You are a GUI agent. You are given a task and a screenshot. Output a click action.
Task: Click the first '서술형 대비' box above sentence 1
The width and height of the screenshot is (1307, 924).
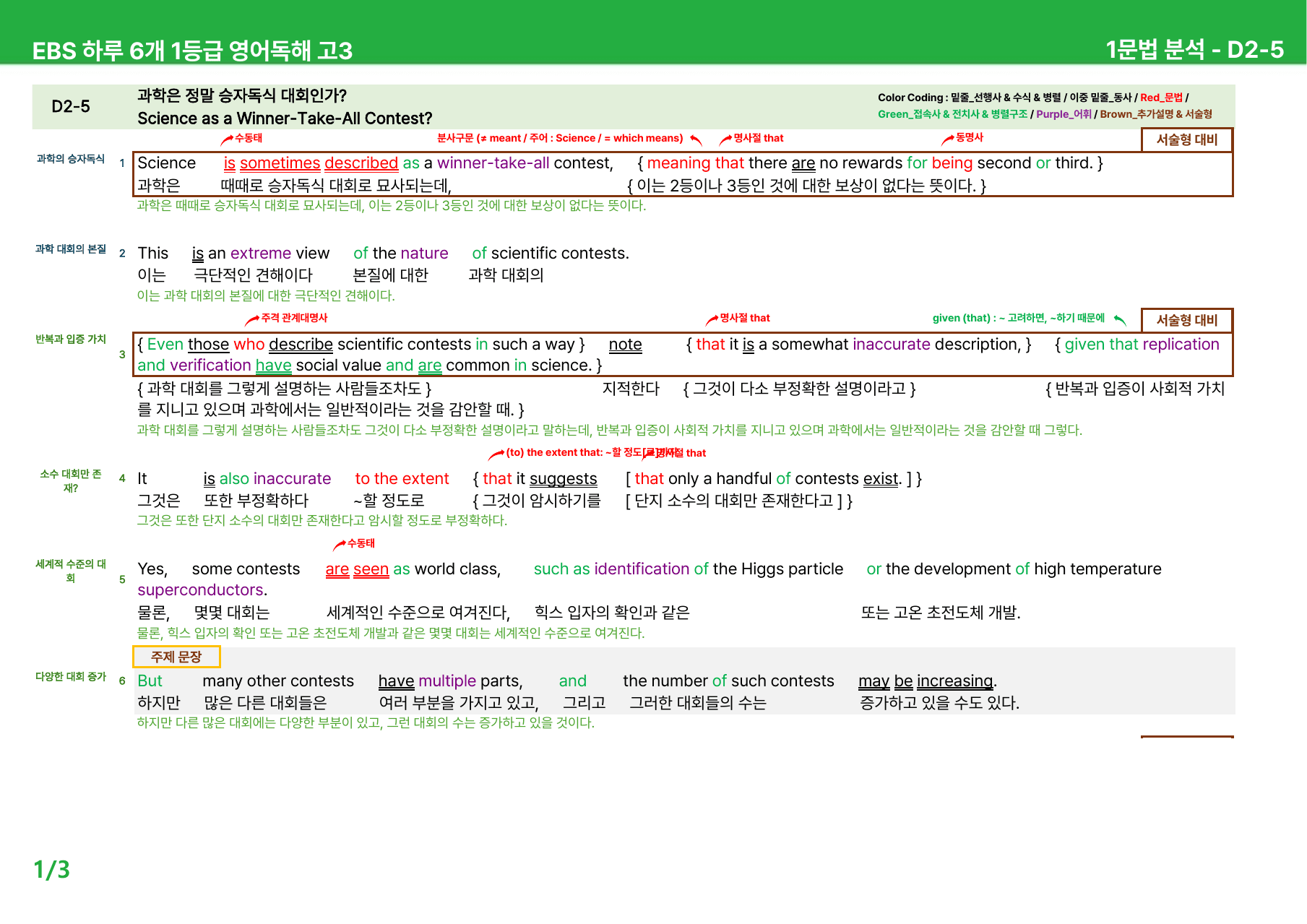coord(1186,139)
